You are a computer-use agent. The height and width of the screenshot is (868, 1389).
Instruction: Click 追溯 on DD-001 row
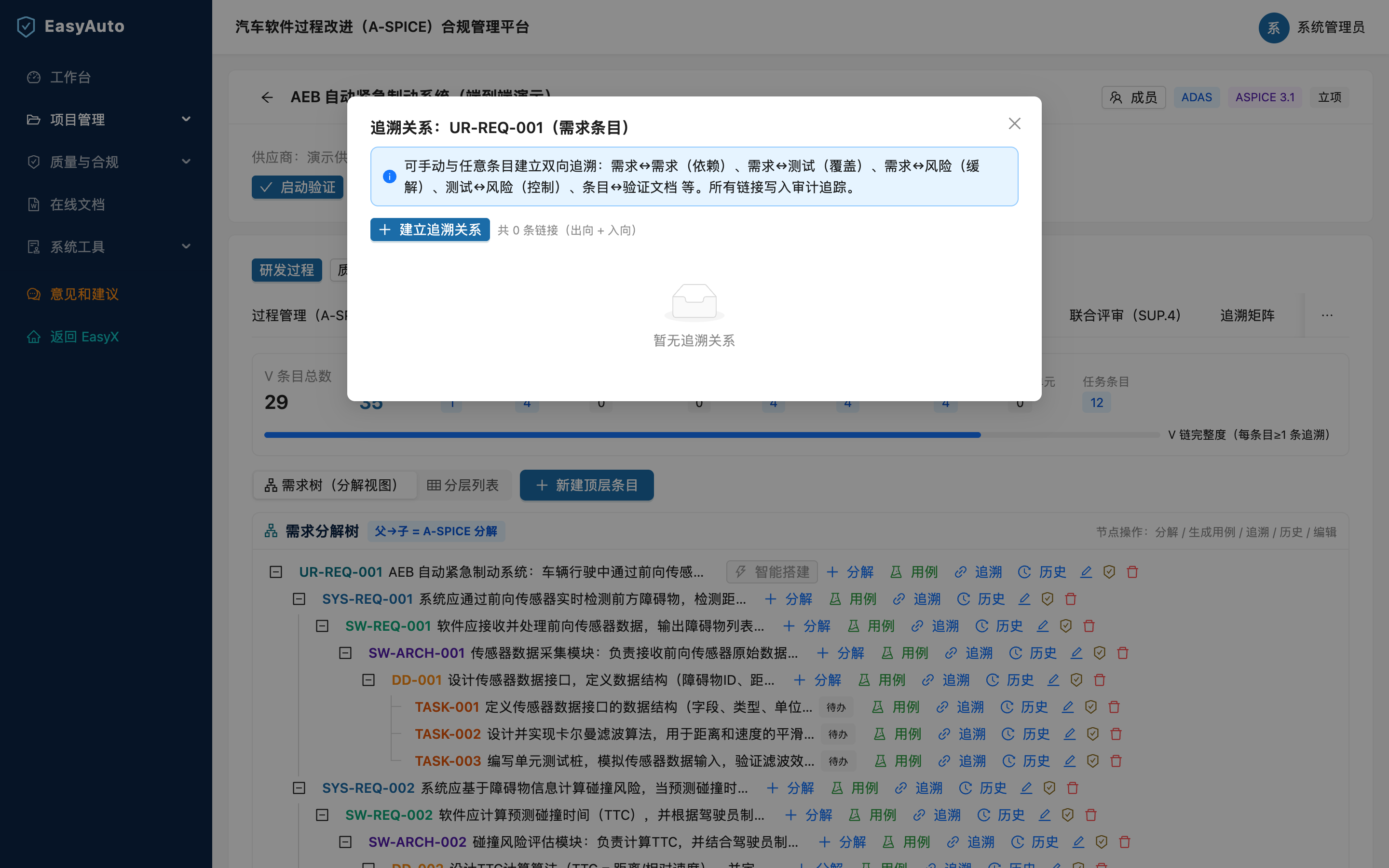pos(945,680)
